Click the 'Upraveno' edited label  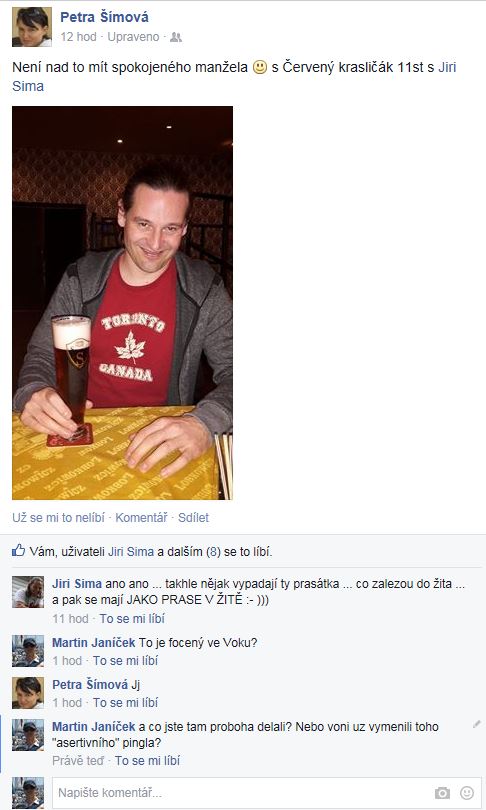(x=133, y=37)
